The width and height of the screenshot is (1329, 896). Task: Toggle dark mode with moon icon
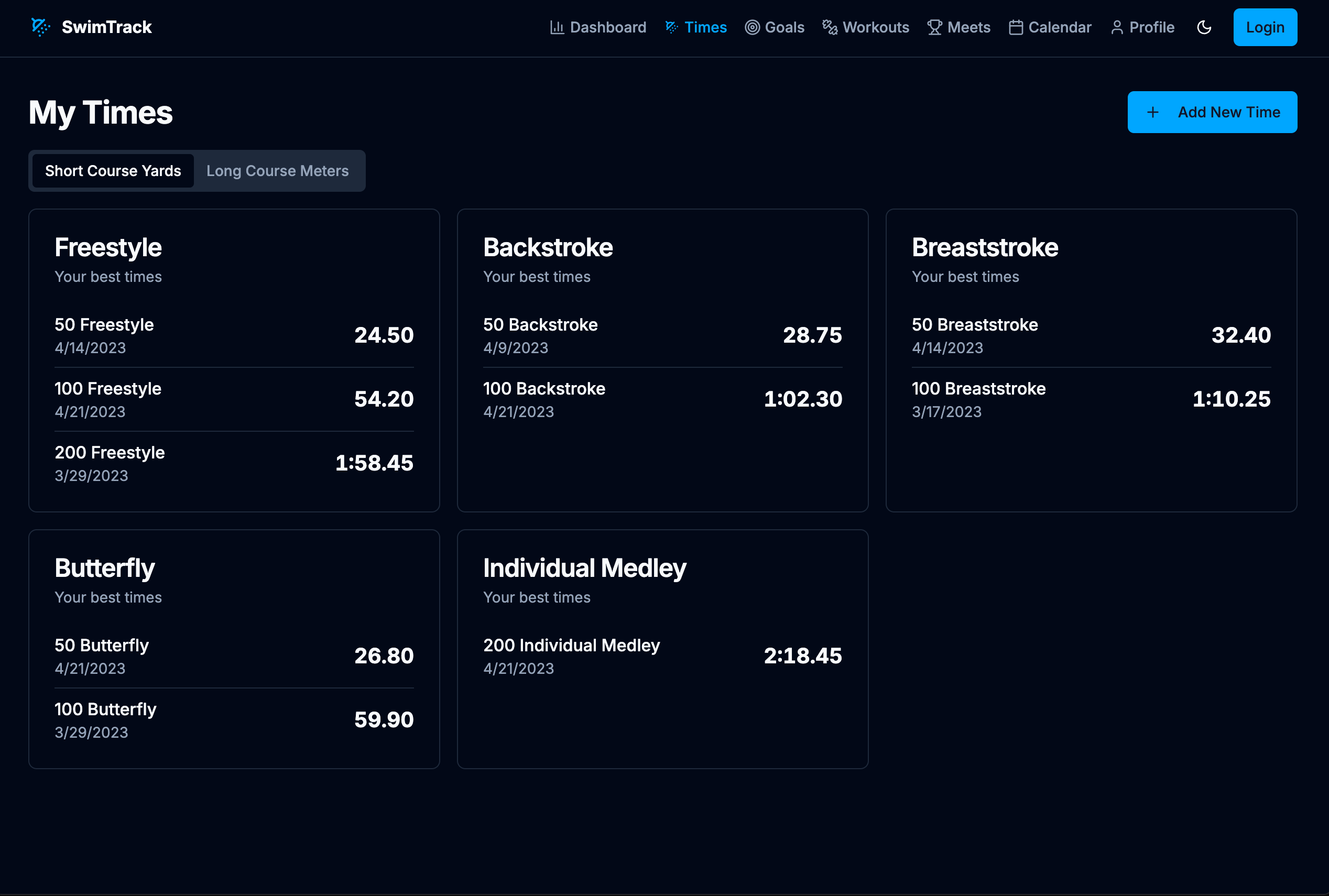(x=1204, y=27)
